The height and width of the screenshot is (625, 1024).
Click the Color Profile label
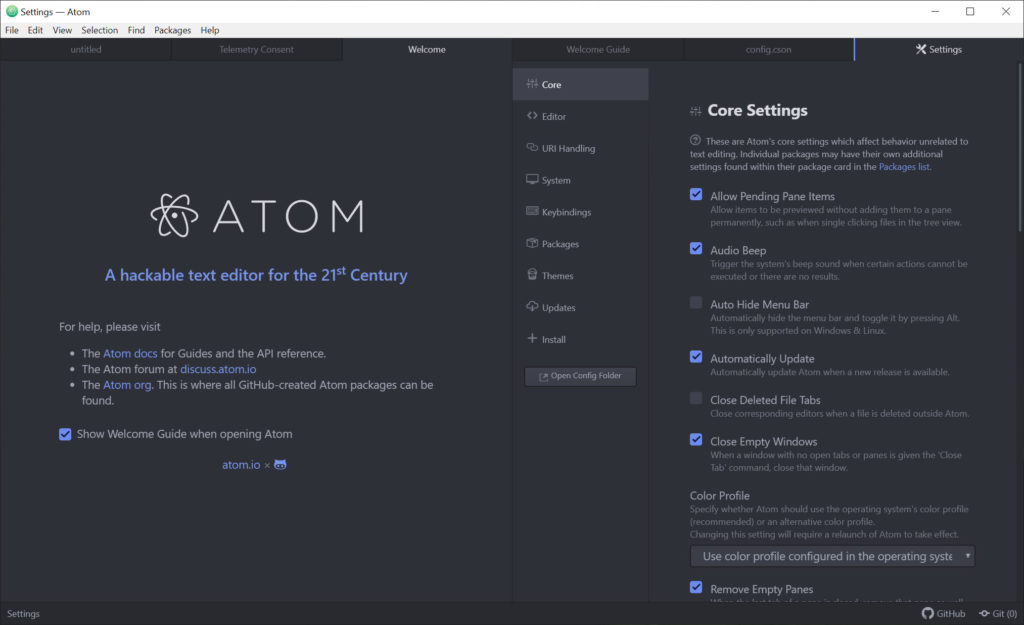pyautogui.click(x=719, y=496)
